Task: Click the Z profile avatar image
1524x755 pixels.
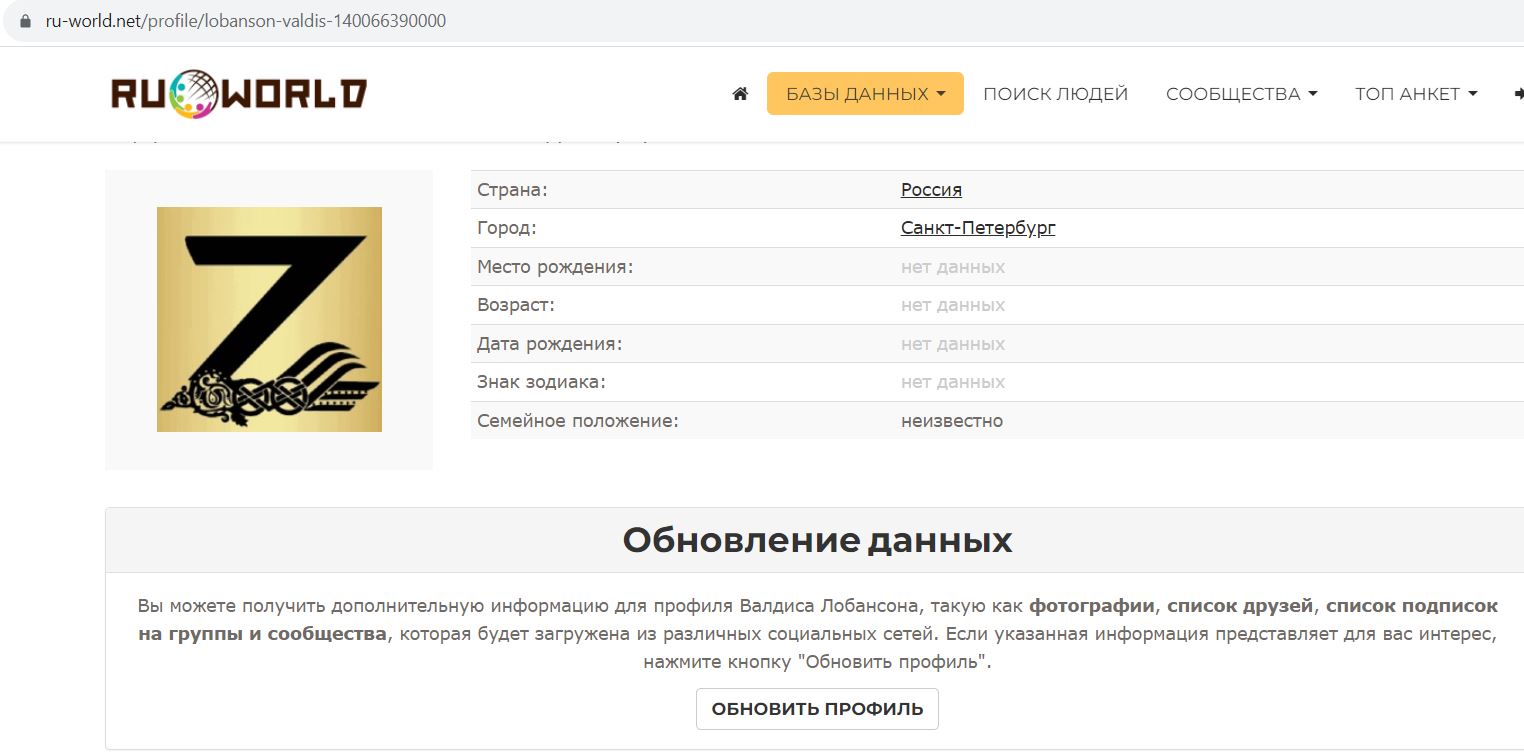Action: pos(269,319)
